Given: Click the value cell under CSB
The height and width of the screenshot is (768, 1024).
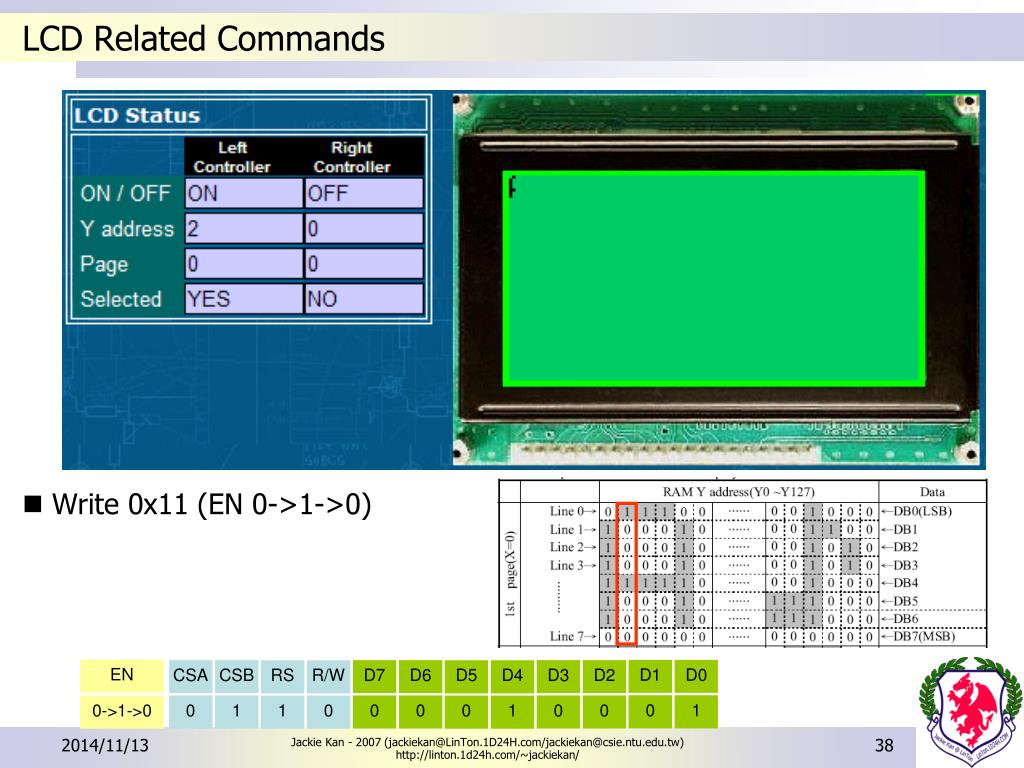Looking at the screenshot, I should point(236,711).
